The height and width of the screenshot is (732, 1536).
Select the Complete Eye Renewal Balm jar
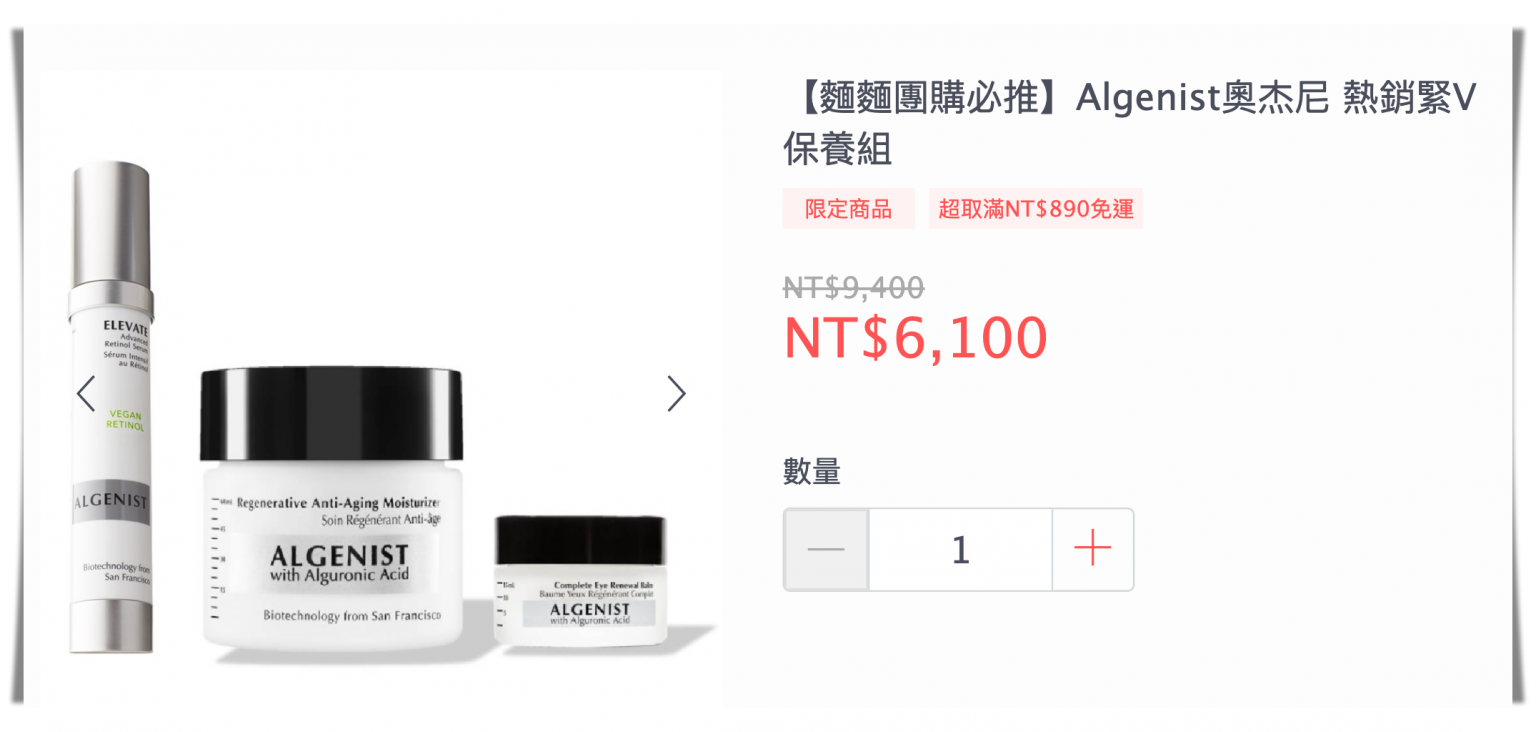[580, 580]
